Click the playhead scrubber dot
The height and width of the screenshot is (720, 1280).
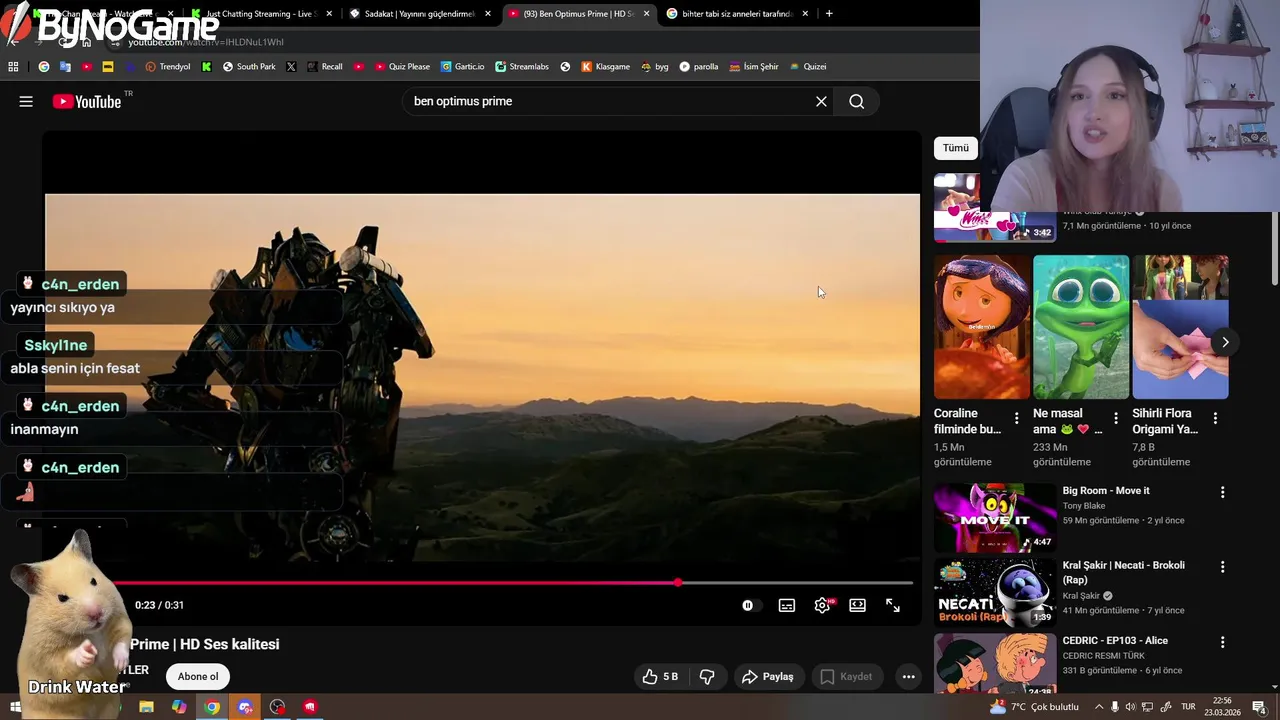(x=678, y=582)
